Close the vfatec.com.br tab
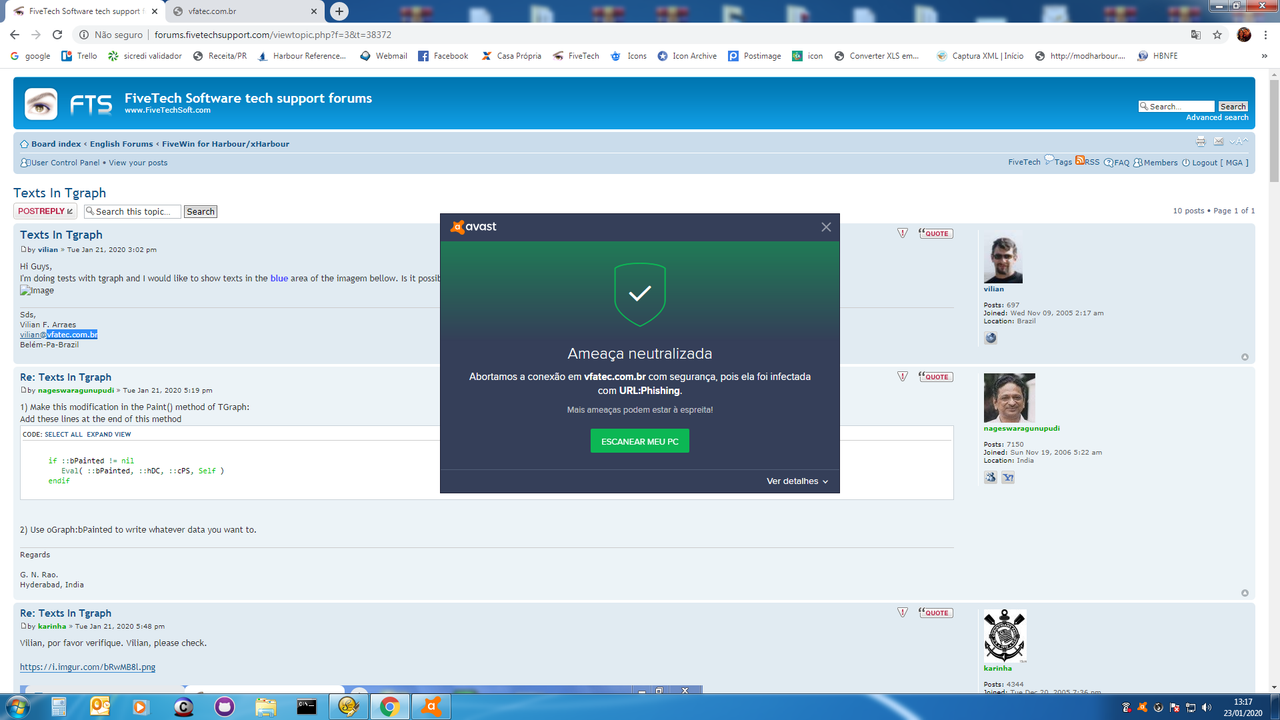Viewport: 1280px width, 720px height. (x=314, y=11)
